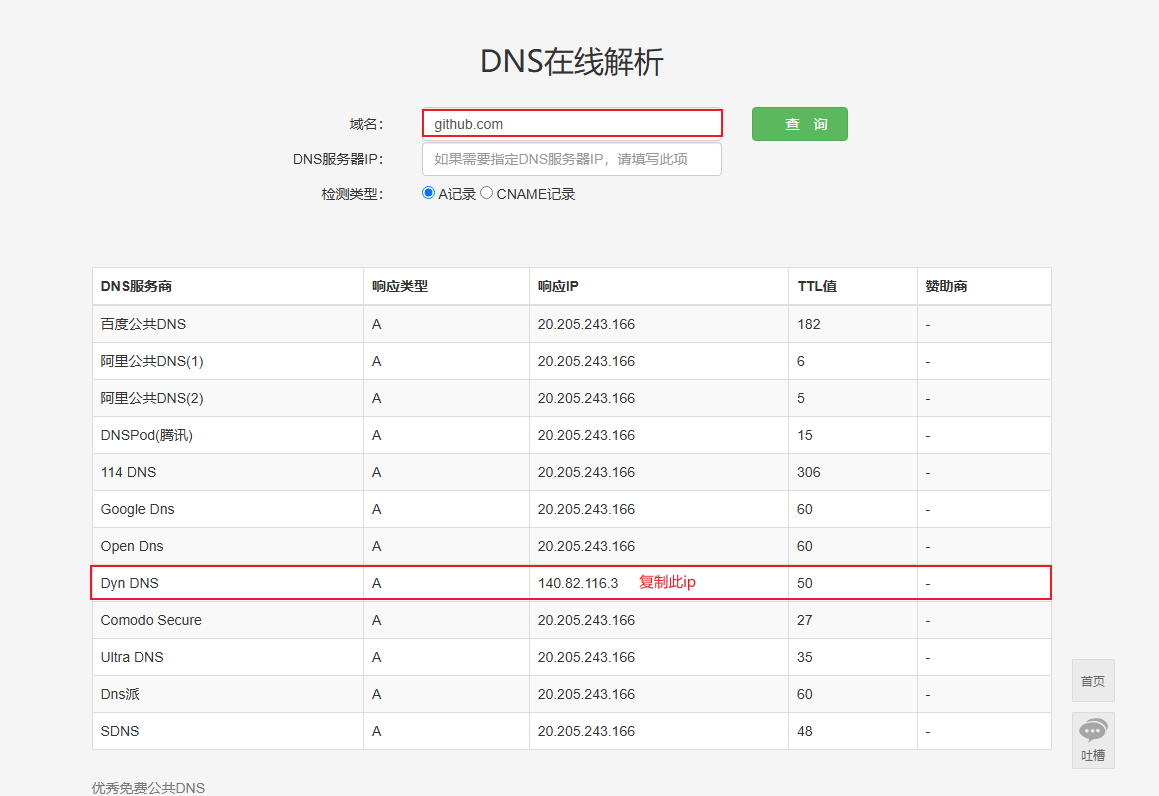Click the green 查询 query button
The width and height of the screenshot is (1159, 796).
tap(800, 124)
